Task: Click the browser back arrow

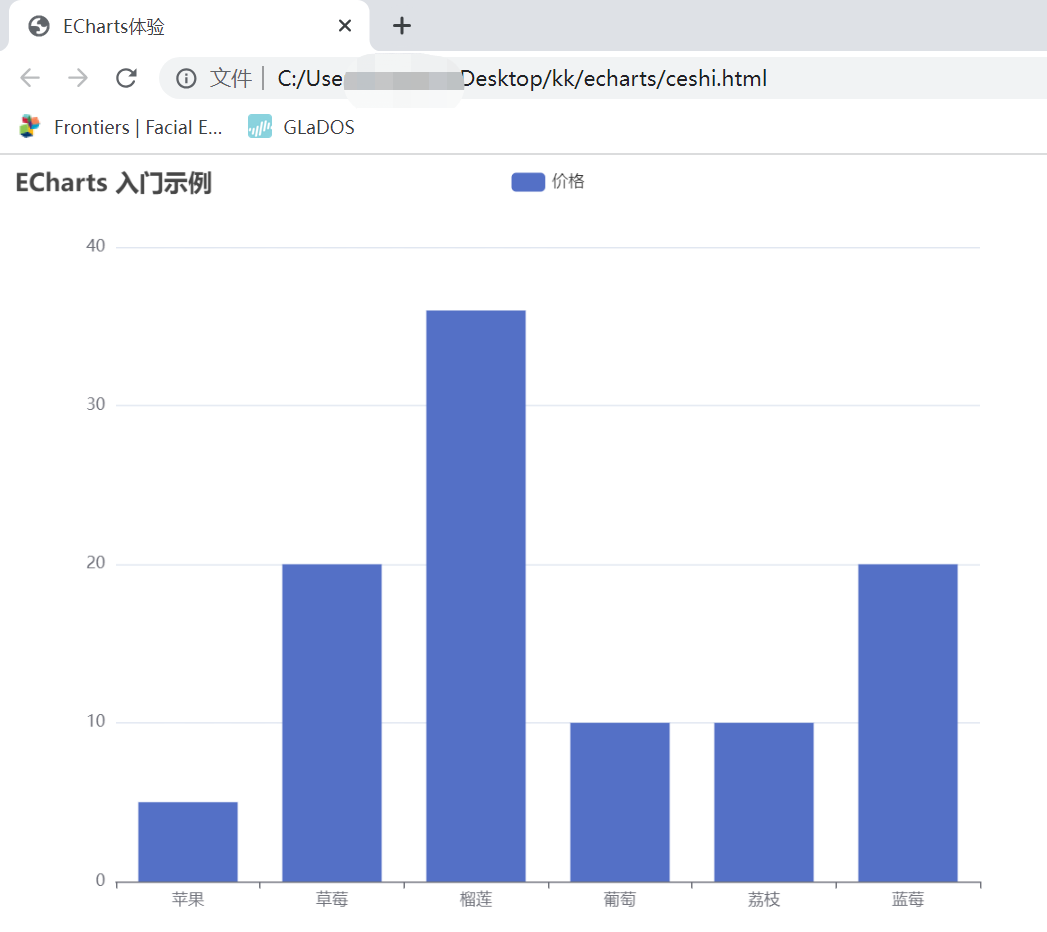Action: (x=30, y=78)
